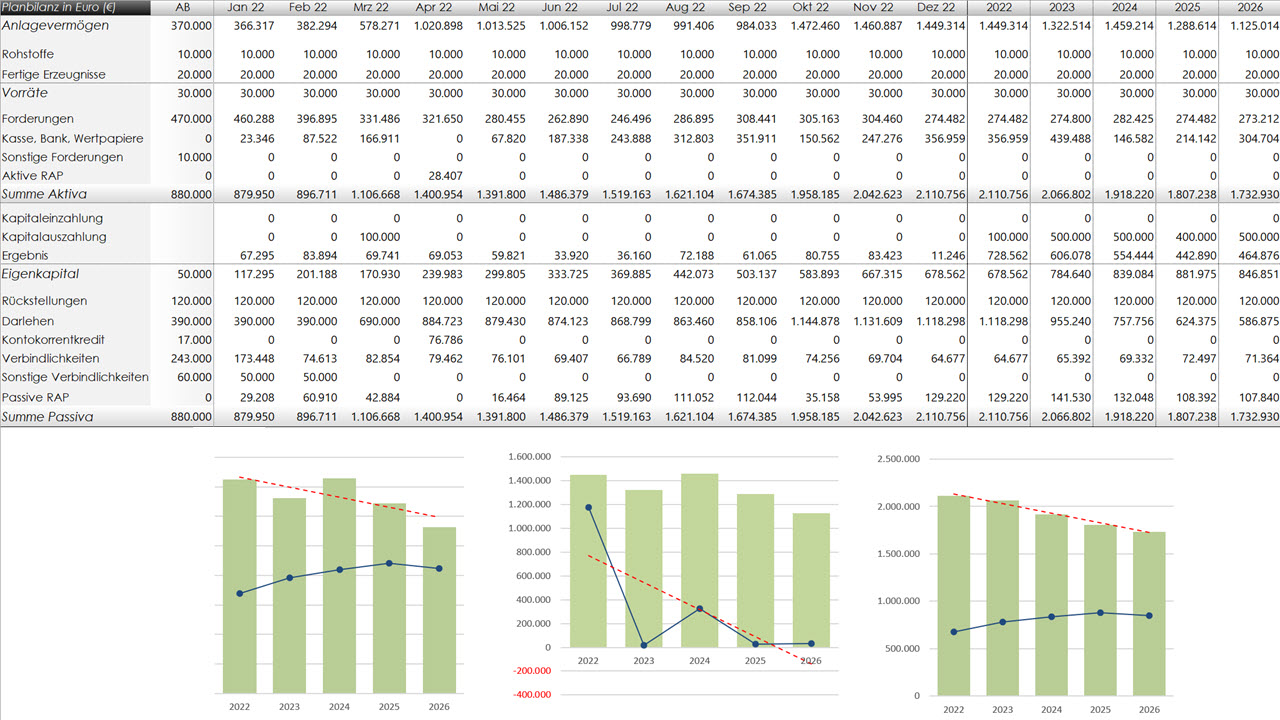Select Ergebnis value 606.078 for 2023

point(1068,256)
